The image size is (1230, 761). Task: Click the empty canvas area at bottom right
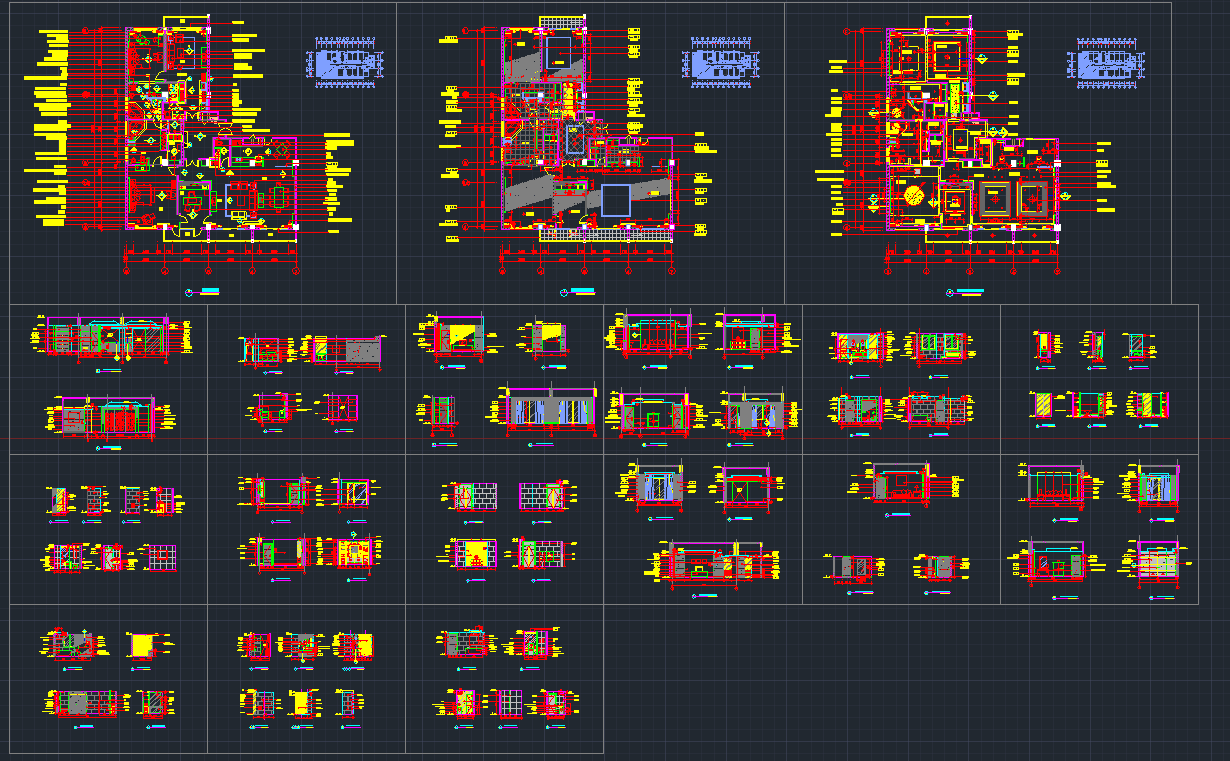[x=900, y=690]
